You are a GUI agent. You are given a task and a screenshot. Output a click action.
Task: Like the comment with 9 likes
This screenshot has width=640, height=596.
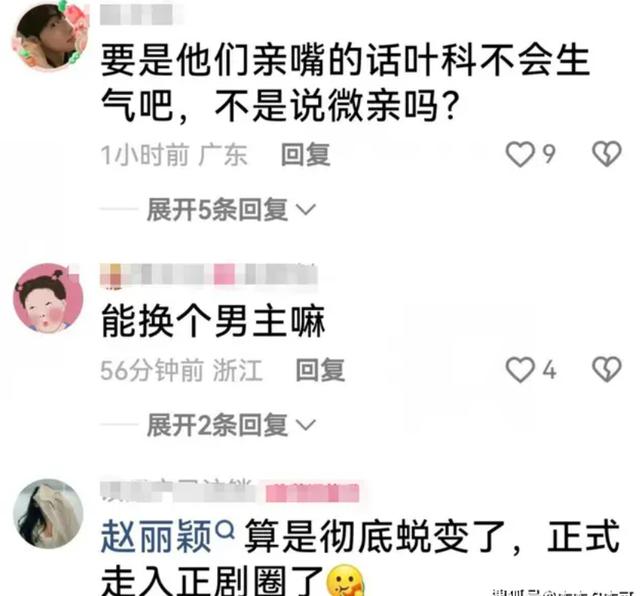coord(520,155)
